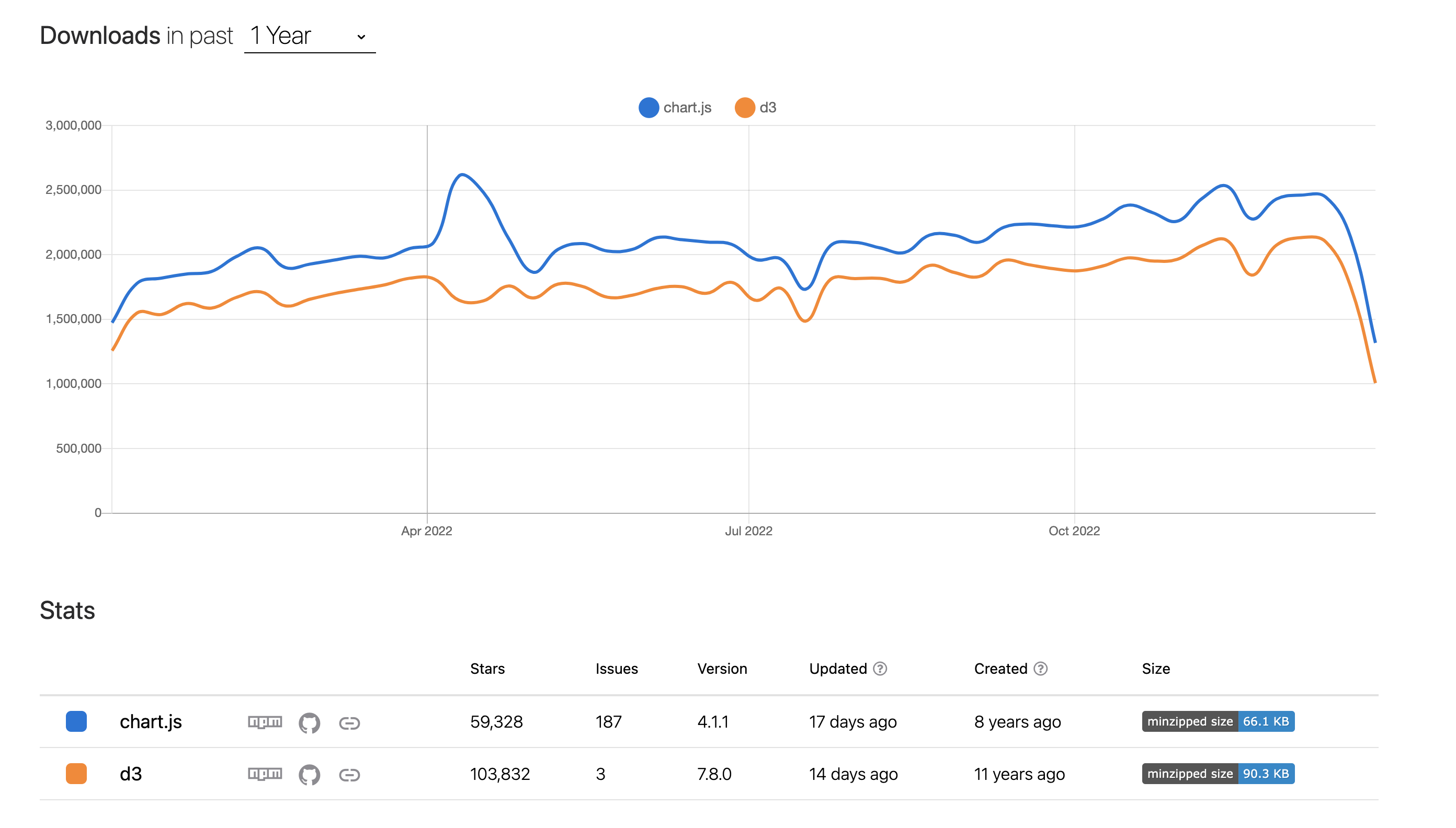The image size is (1456, 828).
Task: Click the 1,000,000 y-axis label
Action: (x=73, y=384)
